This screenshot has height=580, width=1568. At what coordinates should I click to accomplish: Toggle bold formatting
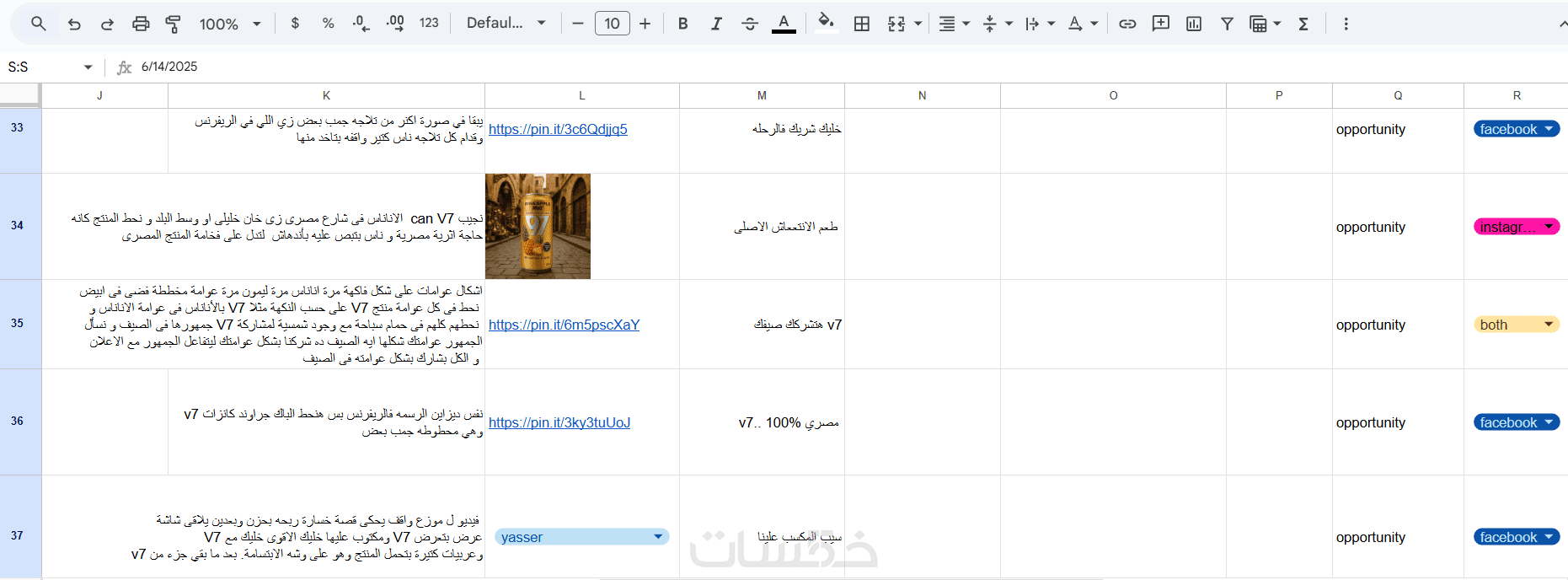[x=683, y=24]
